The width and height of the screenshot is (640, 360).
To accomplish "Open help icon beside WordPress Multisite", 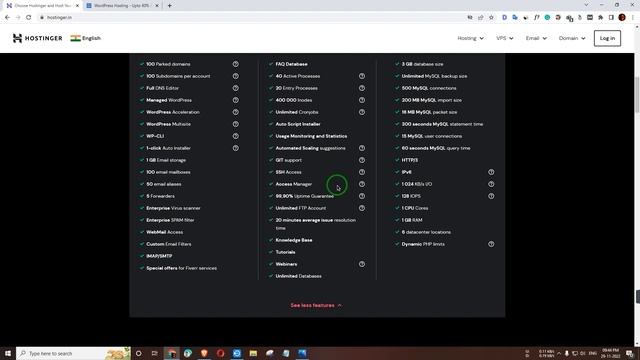I will 236,124.
